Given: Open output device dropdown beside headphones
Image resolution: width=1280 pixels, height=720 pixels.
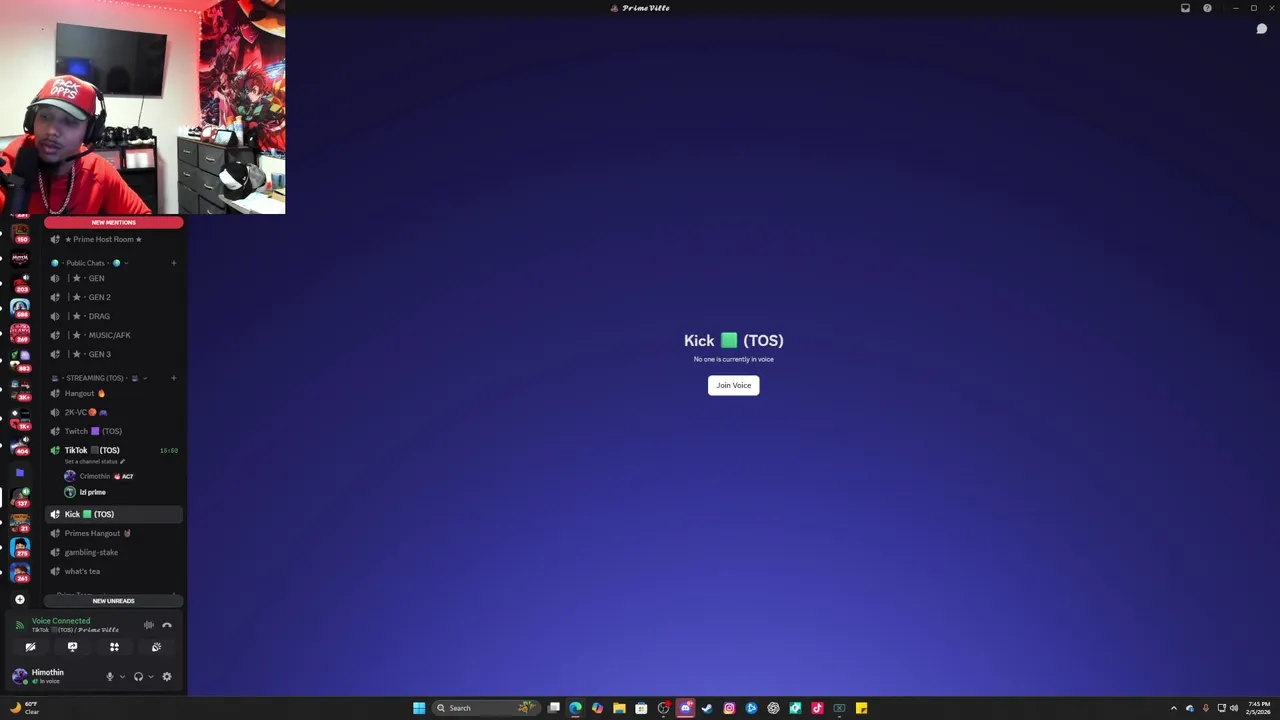Looking at the screenshot, I should click(151, 677).
